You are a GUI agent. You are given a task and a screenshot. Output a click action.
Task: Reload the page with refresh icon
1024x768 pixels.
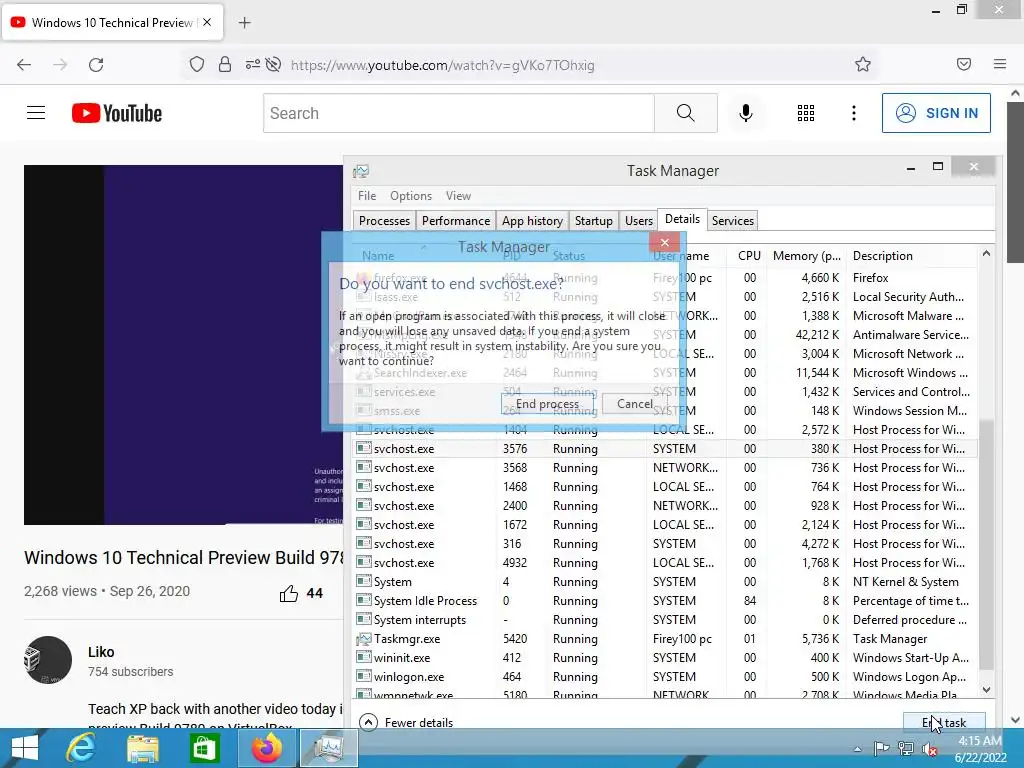pyautogui.click(x=96, y=65)
